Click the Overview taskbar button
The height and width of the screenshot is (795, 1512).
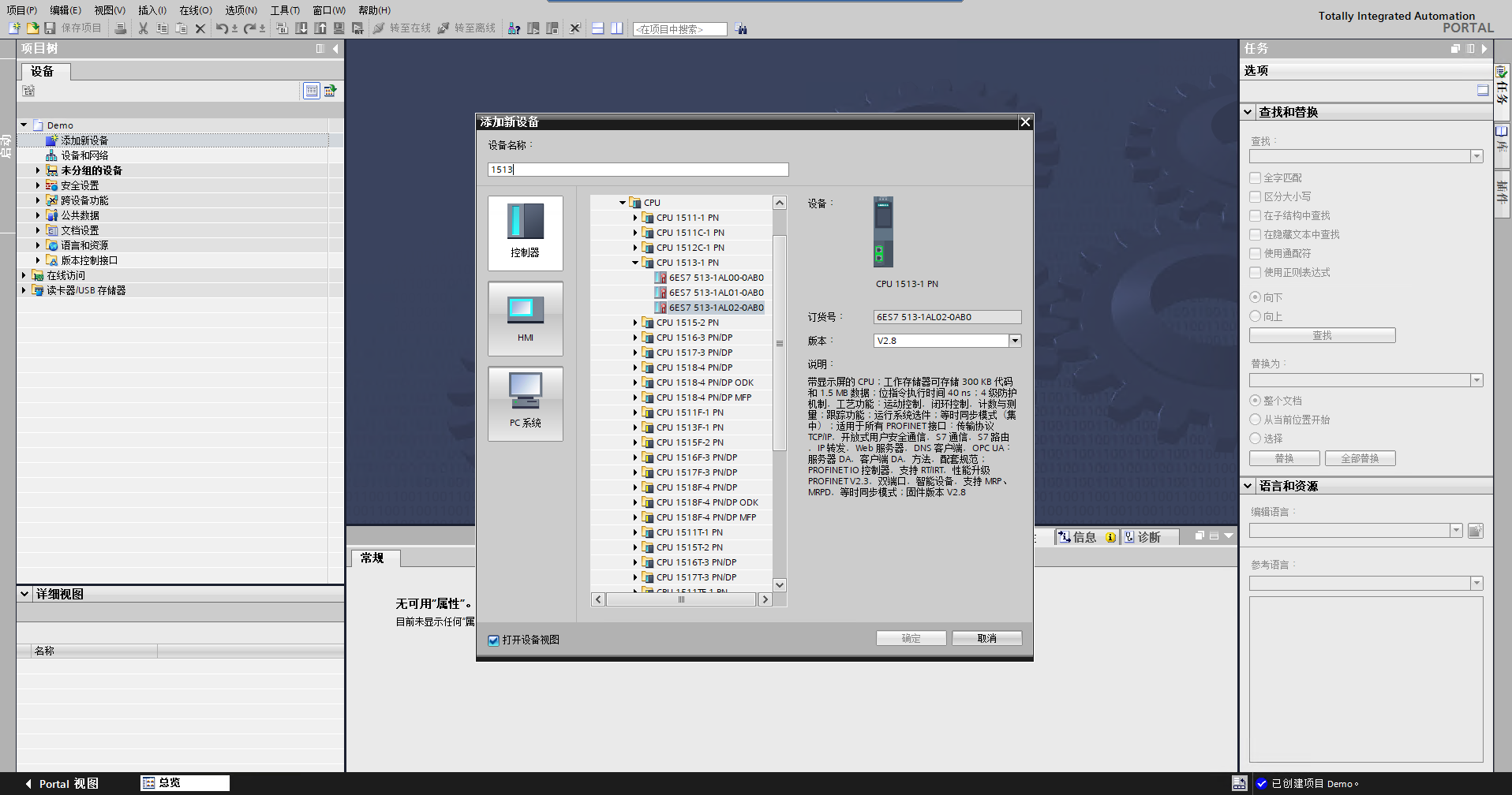[185, 783]
